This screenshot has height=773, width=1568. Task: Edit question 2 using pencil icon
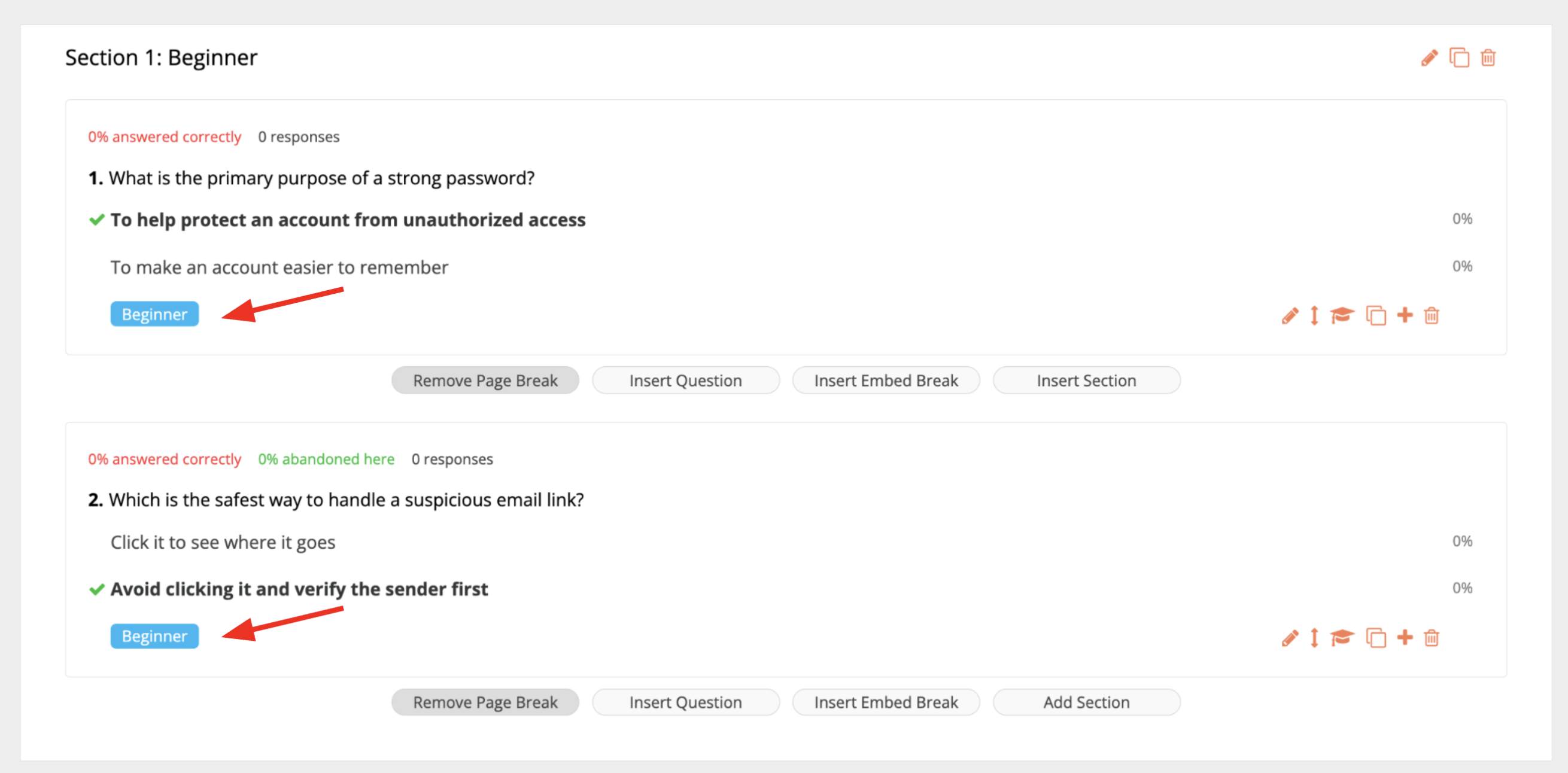1290,637
